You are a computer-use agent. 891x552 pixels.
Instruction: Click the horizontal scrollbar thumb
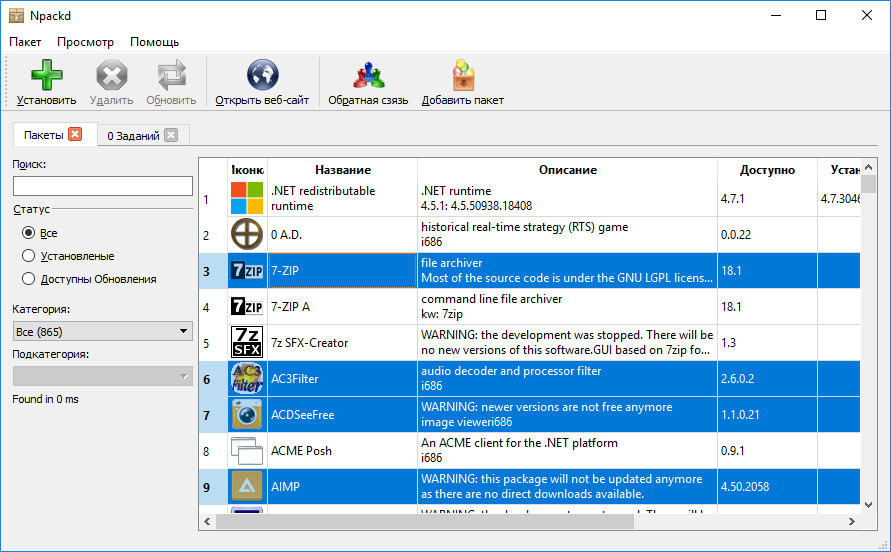pyautogui.click(x=425, y=521)
